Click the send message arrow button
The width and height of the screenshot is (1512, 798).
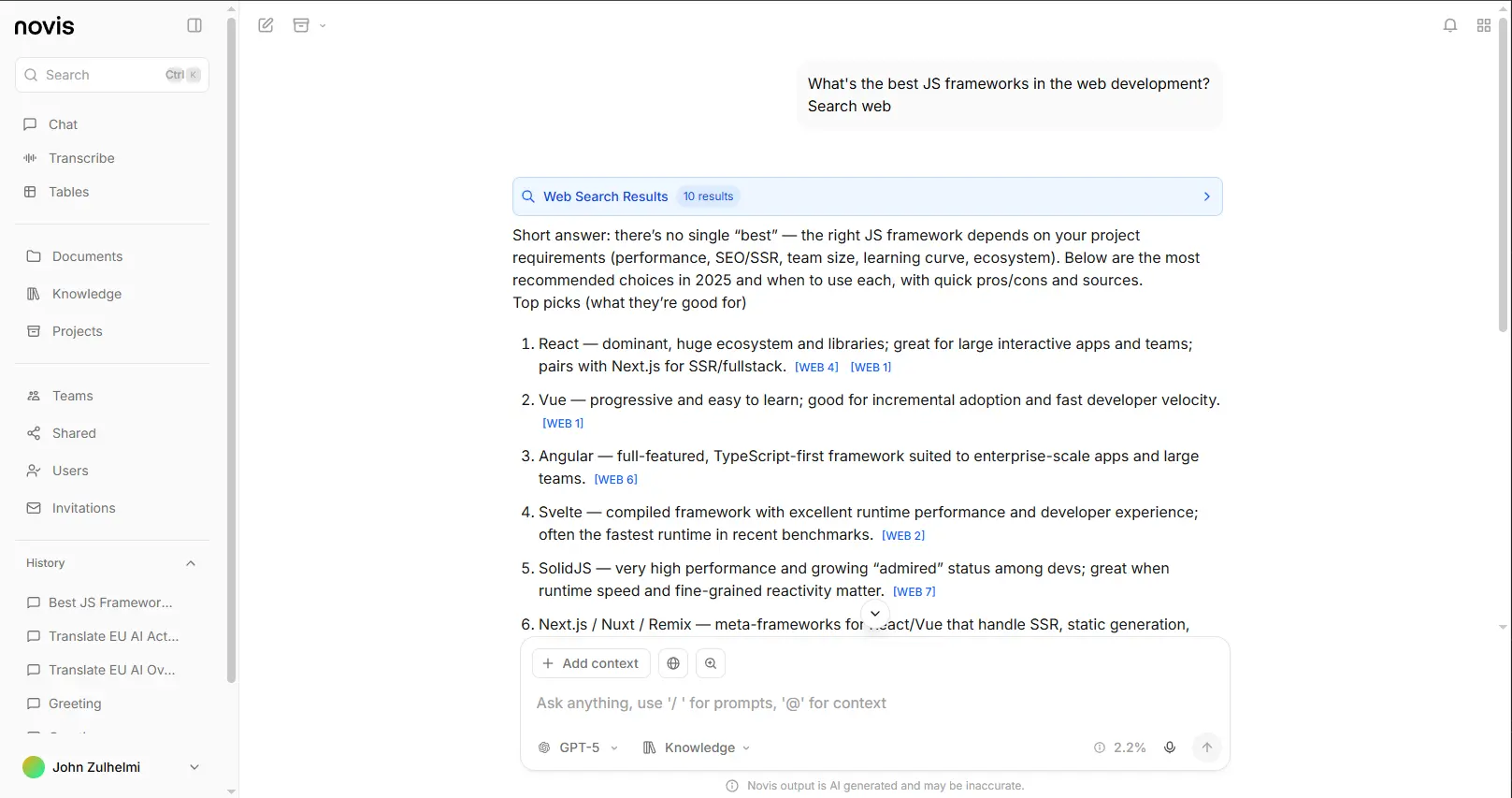pyautogui.click(x=1207, y=747)
